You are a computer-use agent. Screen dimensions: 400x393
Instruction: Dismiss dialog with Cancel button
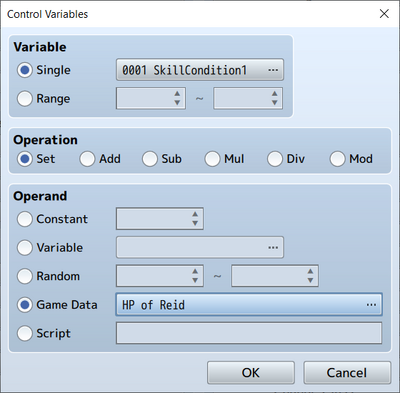click(x=347, y=373)
